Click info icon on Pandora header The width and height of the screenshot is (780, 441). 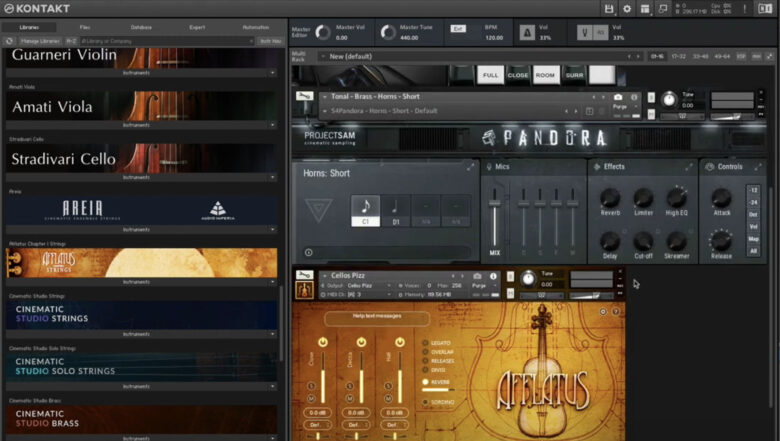pyautogui.click(x=634, y=97)
